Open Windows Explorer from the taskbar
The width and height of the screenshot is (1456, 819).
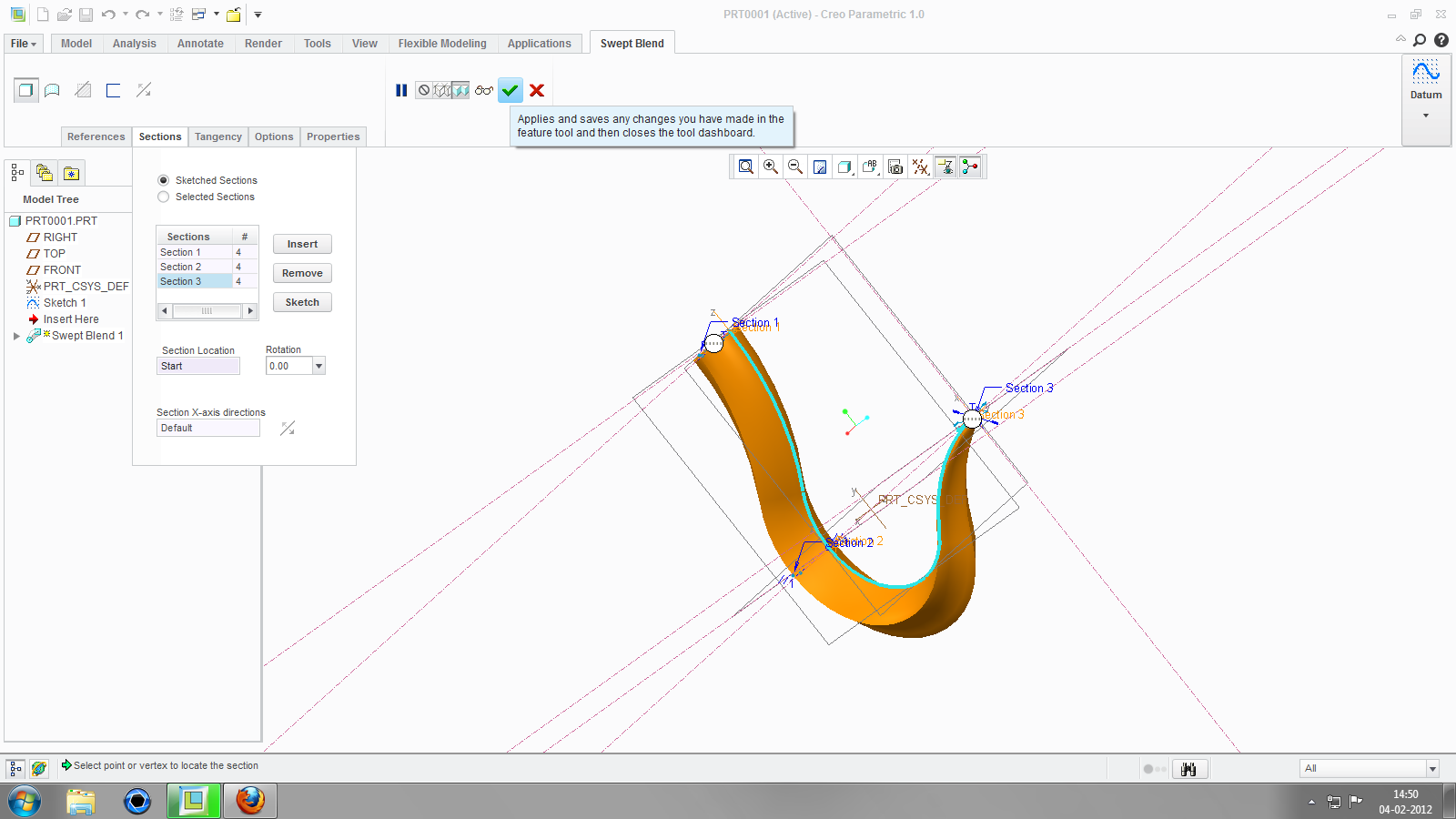coord(81,801)
